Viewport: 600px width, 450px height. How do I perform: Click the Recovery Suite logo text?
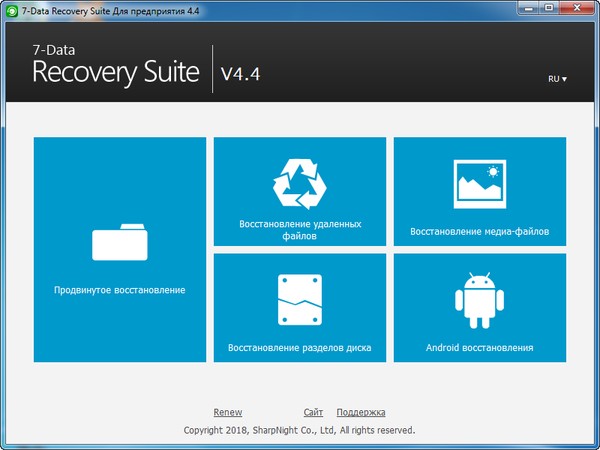[x=116, y=72]
